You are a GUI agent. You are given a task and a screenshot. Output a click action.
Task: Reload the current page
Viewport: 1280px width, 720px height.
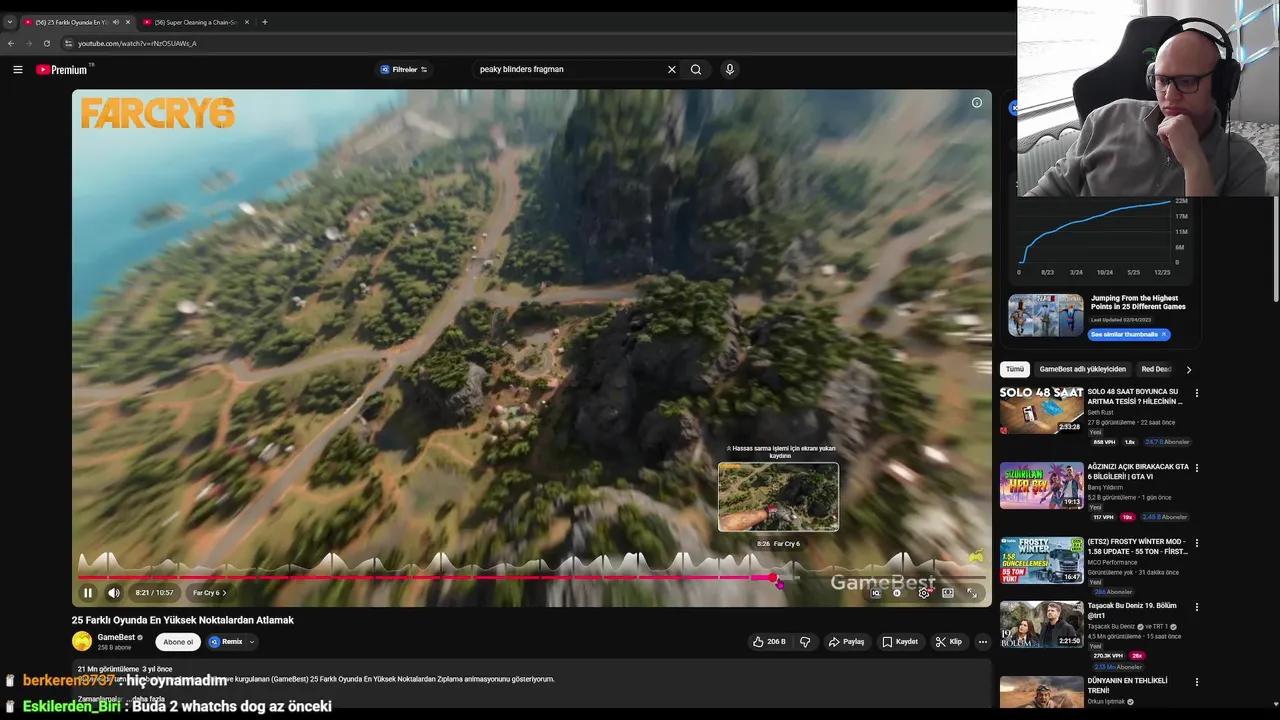pos(46,43)
